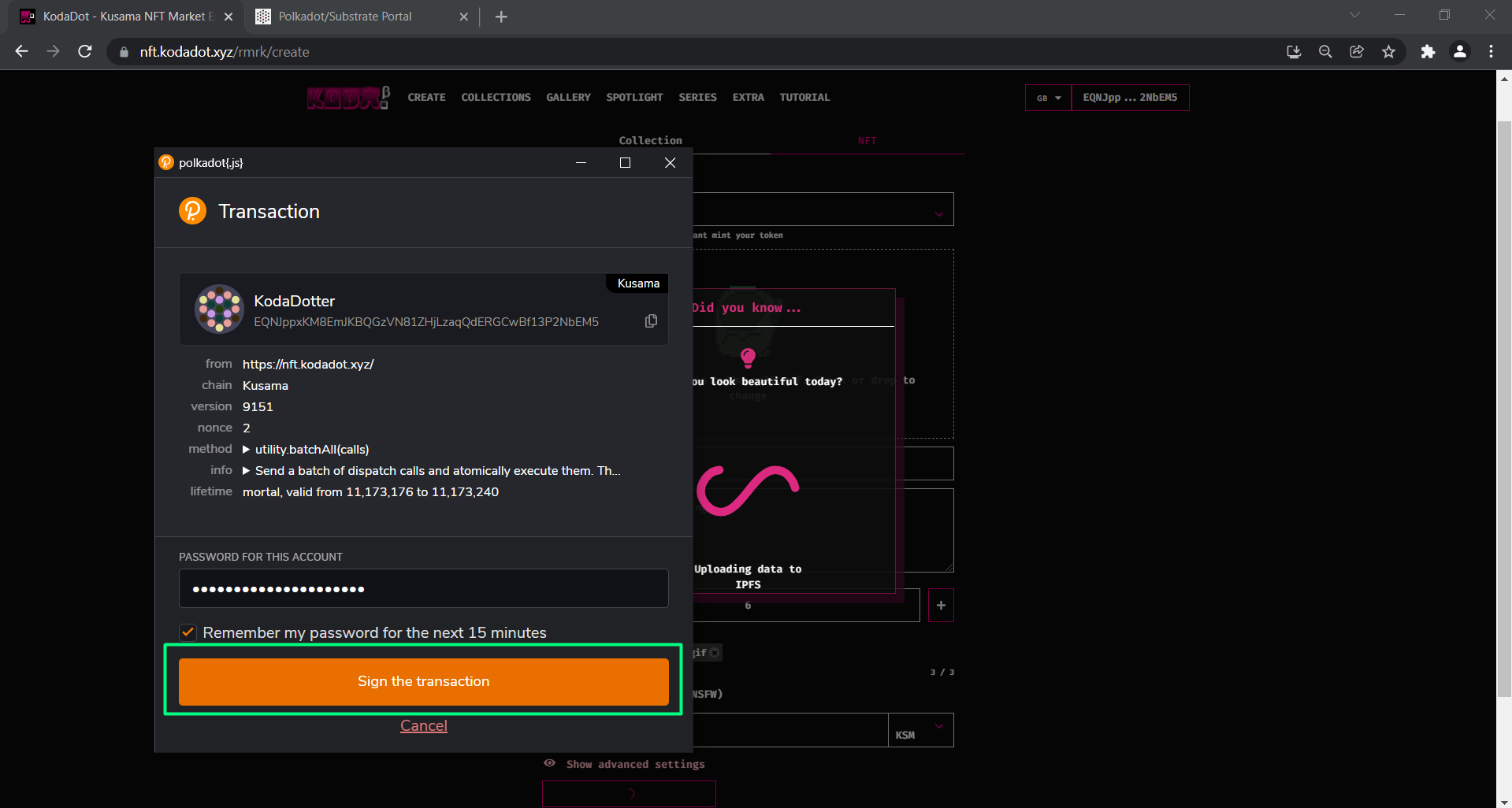Switch to the Collection tab
Viewport: 1512px width, 808px height.
pos(650,140)
